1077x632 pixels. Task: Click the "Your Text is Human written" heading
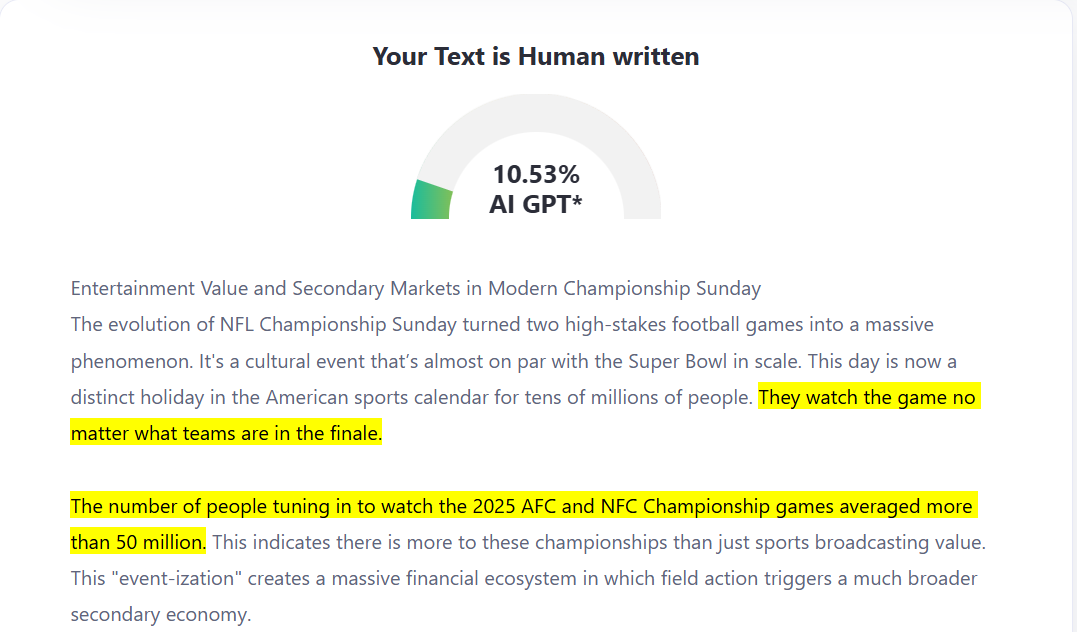coord(535,56)
